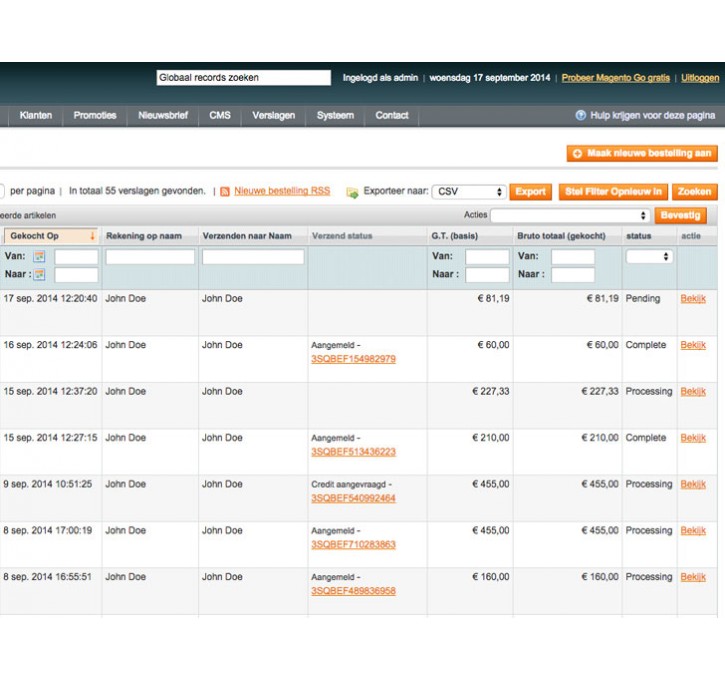Click G.T. (basis) Naar input
The image size is (725, 680).
(x=487, y=275)
